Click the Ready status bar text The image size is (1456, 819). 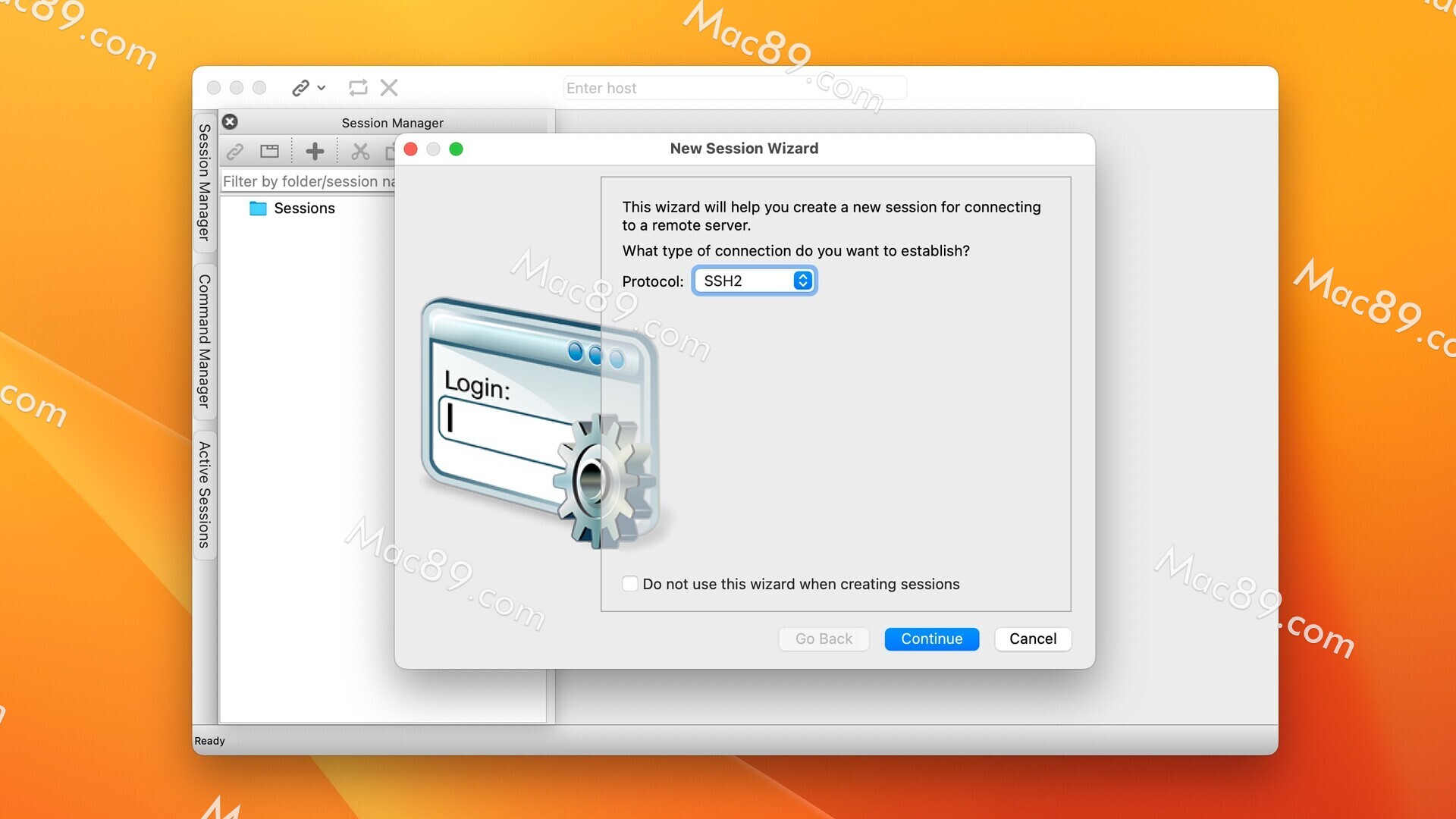click(209, 741)
